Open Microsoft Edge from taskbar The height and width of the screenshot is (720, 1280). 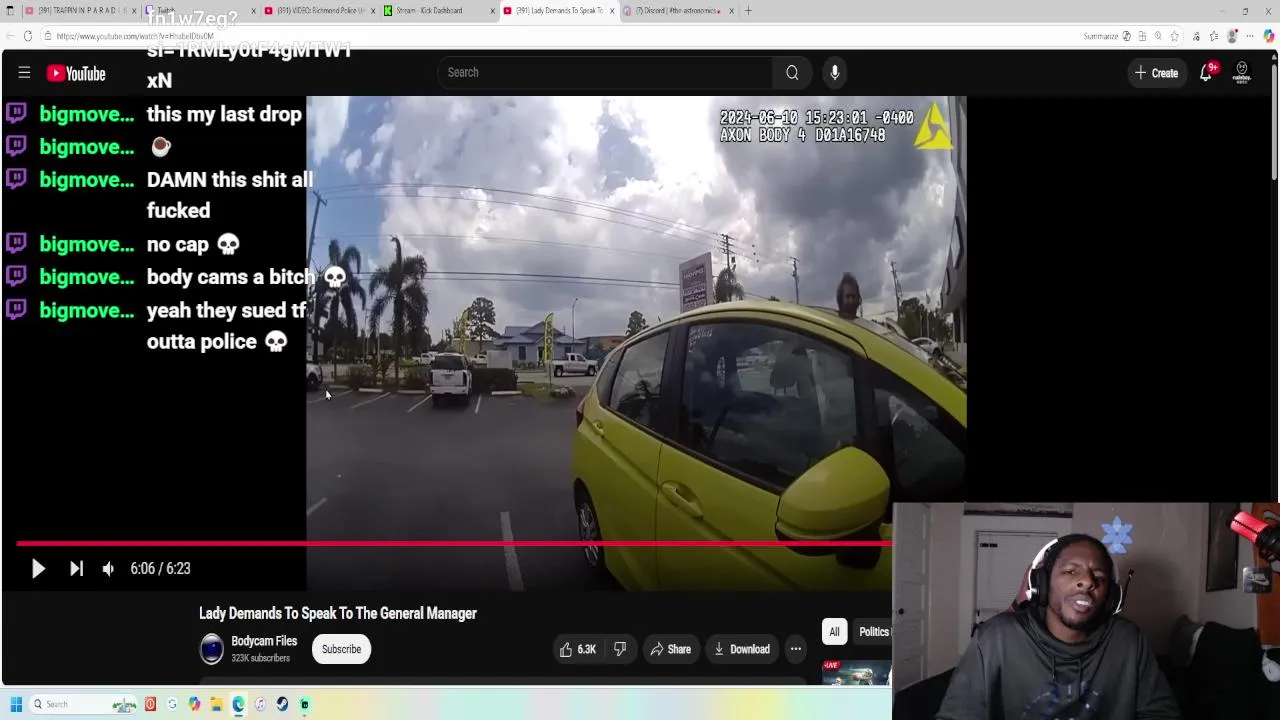pyautogui.click(x=238, y=704)
